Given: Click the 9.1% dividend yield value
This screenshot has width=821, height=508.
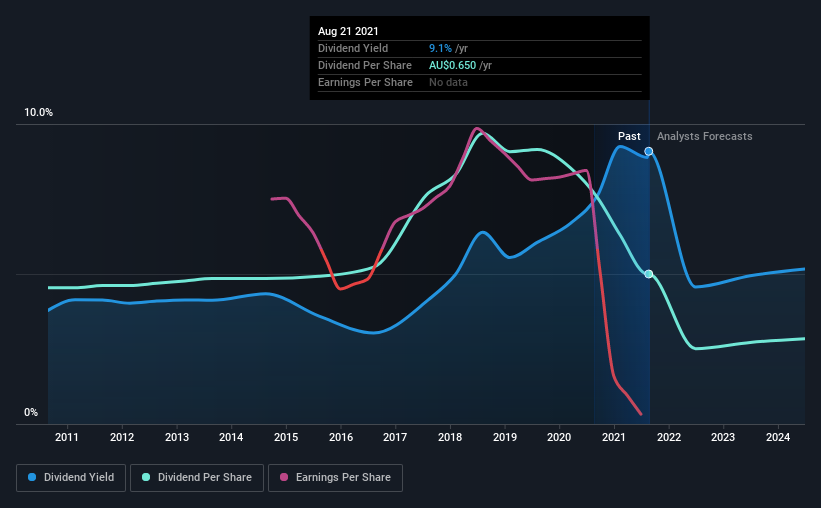Looking at the screenshot, I should [x=440, y=48].
